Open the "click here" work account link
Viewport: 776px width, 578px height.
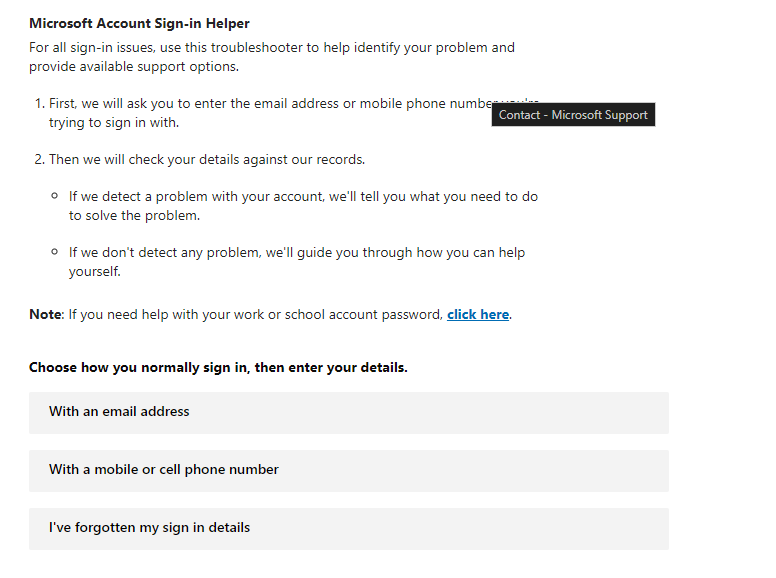click(x=478, y=315)
